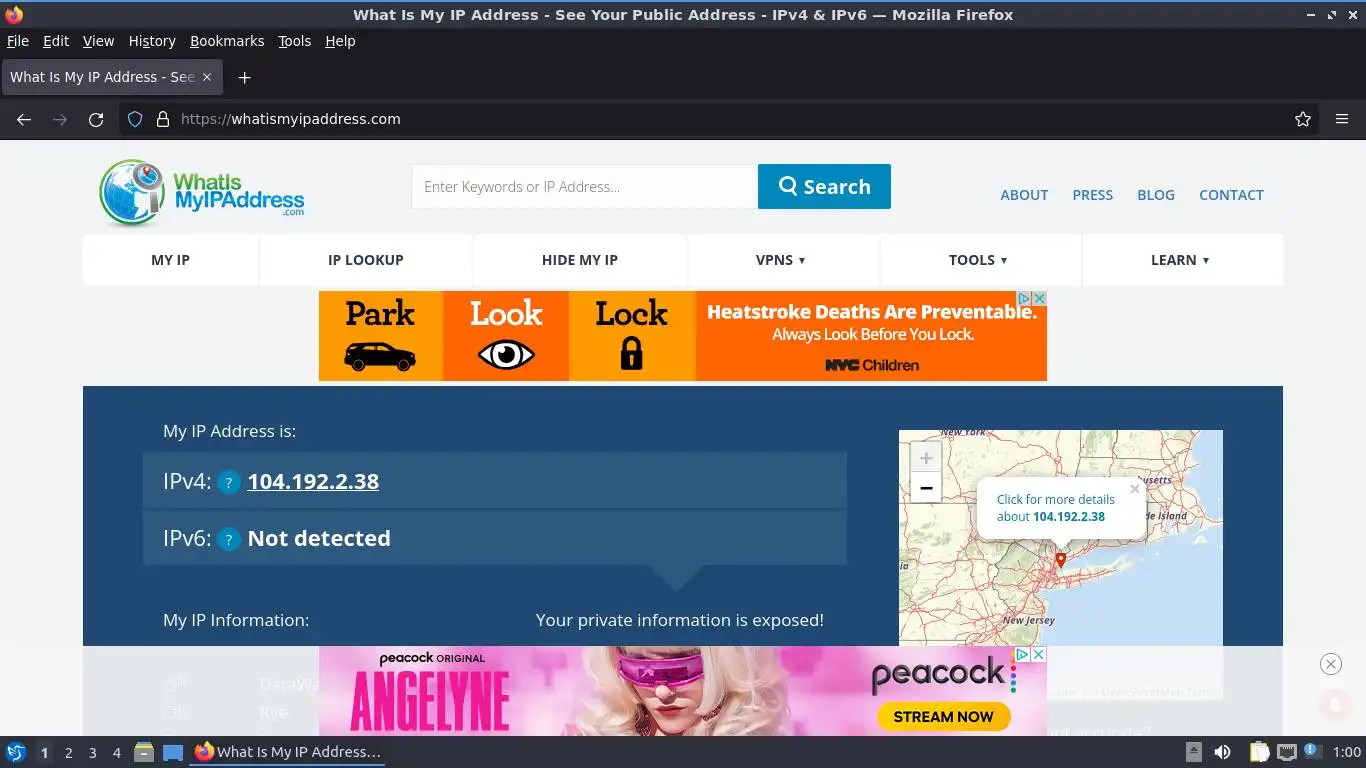The width and height of the screenshot is (1366, 768).
Task: Switch to workspace 4
Action: pos(116,753)
